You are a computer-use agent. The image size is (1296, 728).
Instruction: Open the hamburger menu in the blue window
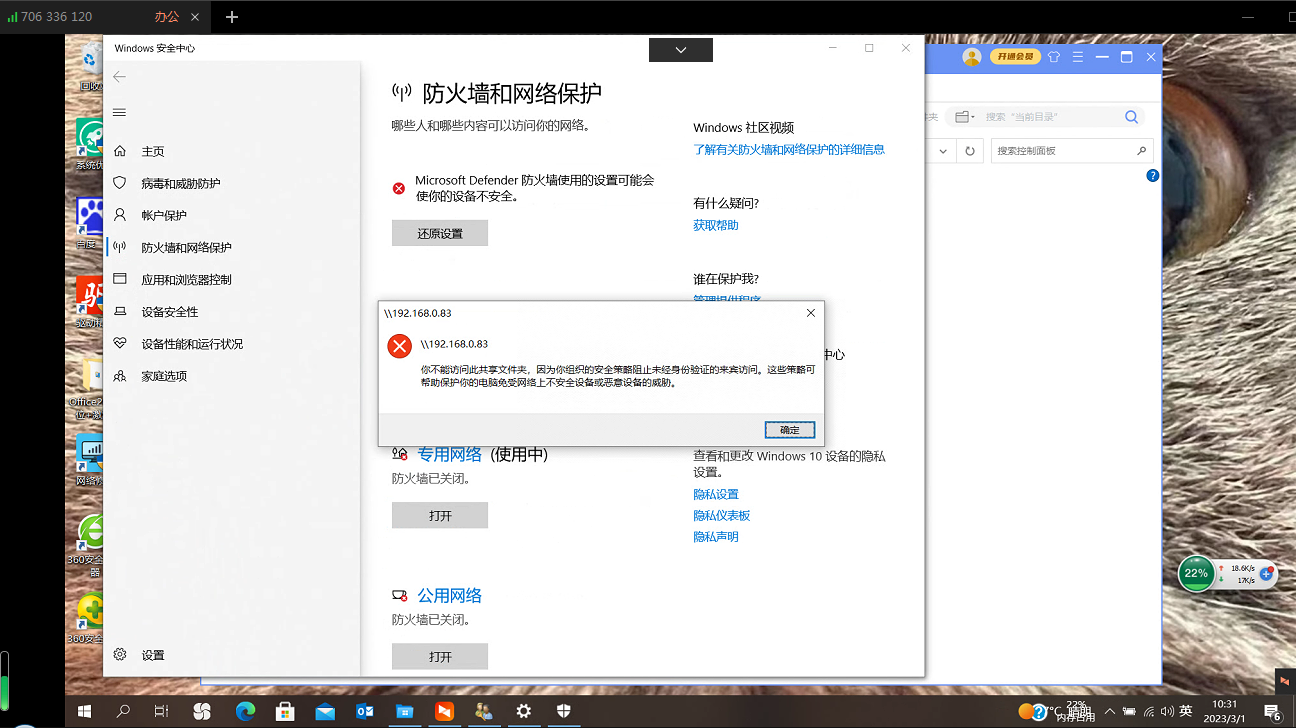tap(1076, 57)
